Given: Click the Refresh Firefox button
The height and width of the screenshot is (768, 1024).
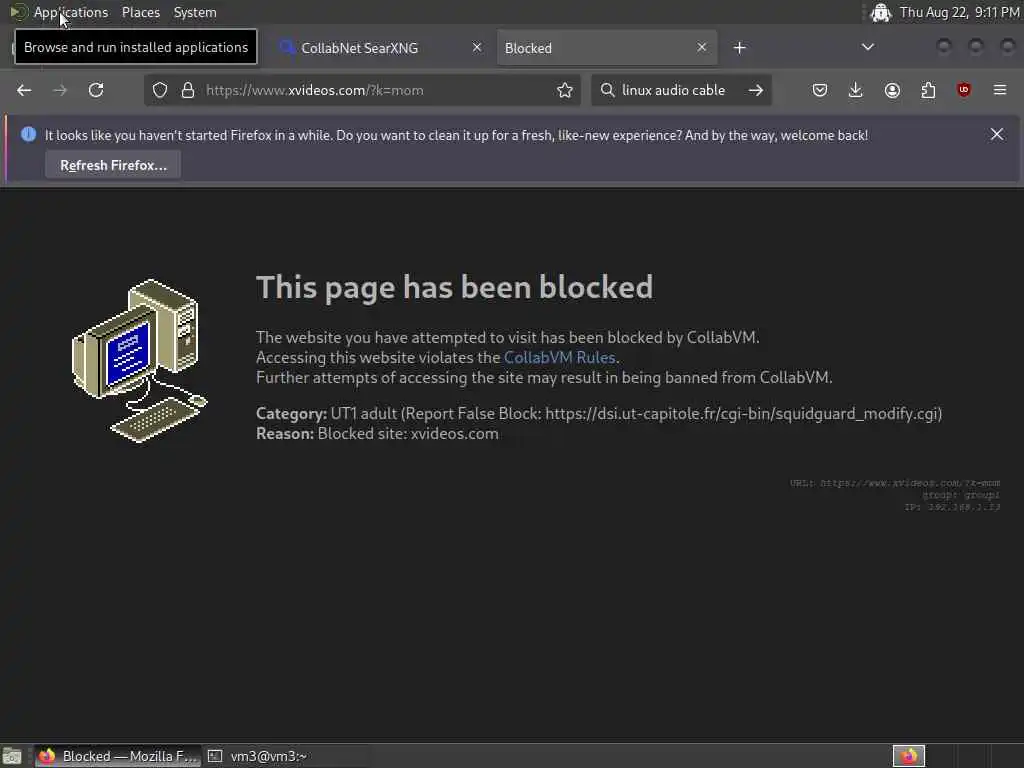Looking at the screenshot, I should click(113, 165).
